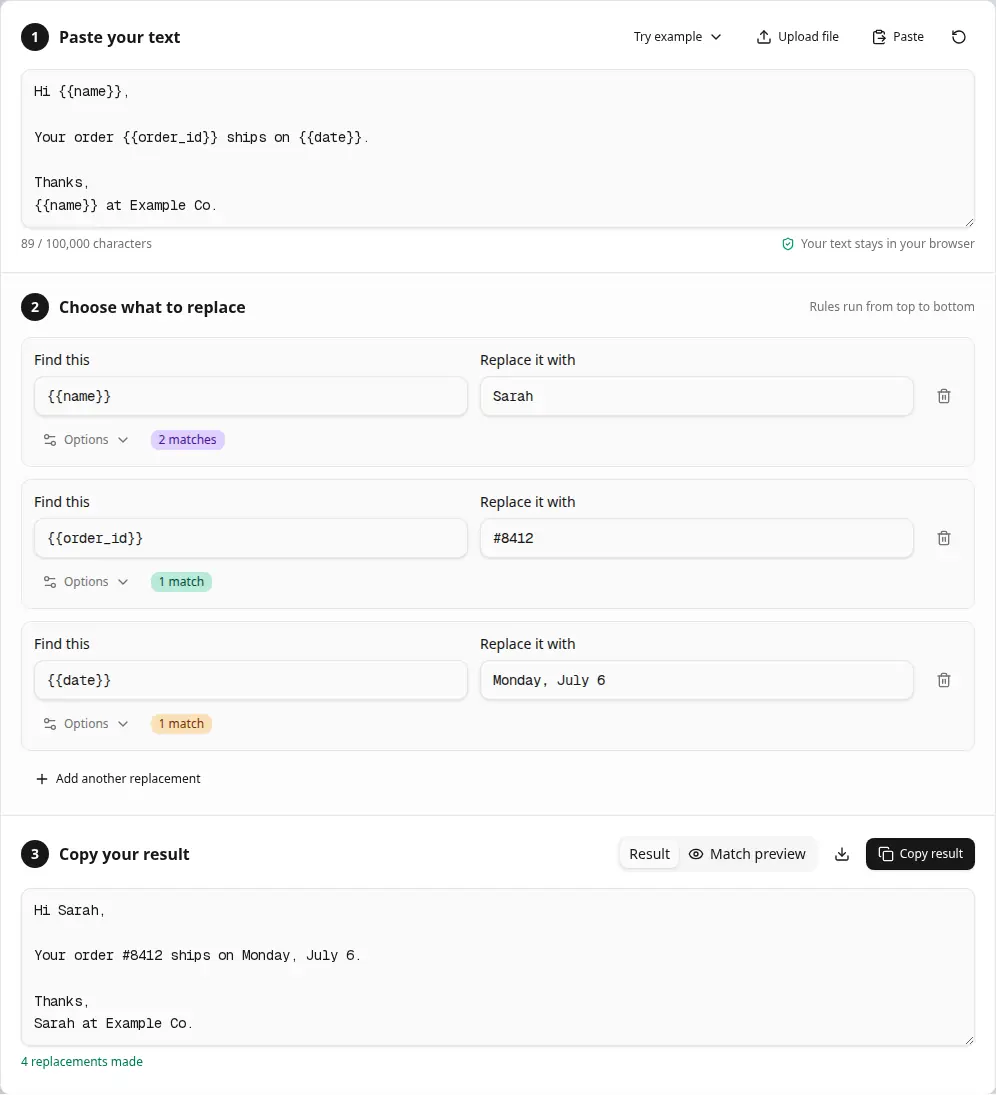
Task: Click the Upload file button
Action: (x=798, y=37)
